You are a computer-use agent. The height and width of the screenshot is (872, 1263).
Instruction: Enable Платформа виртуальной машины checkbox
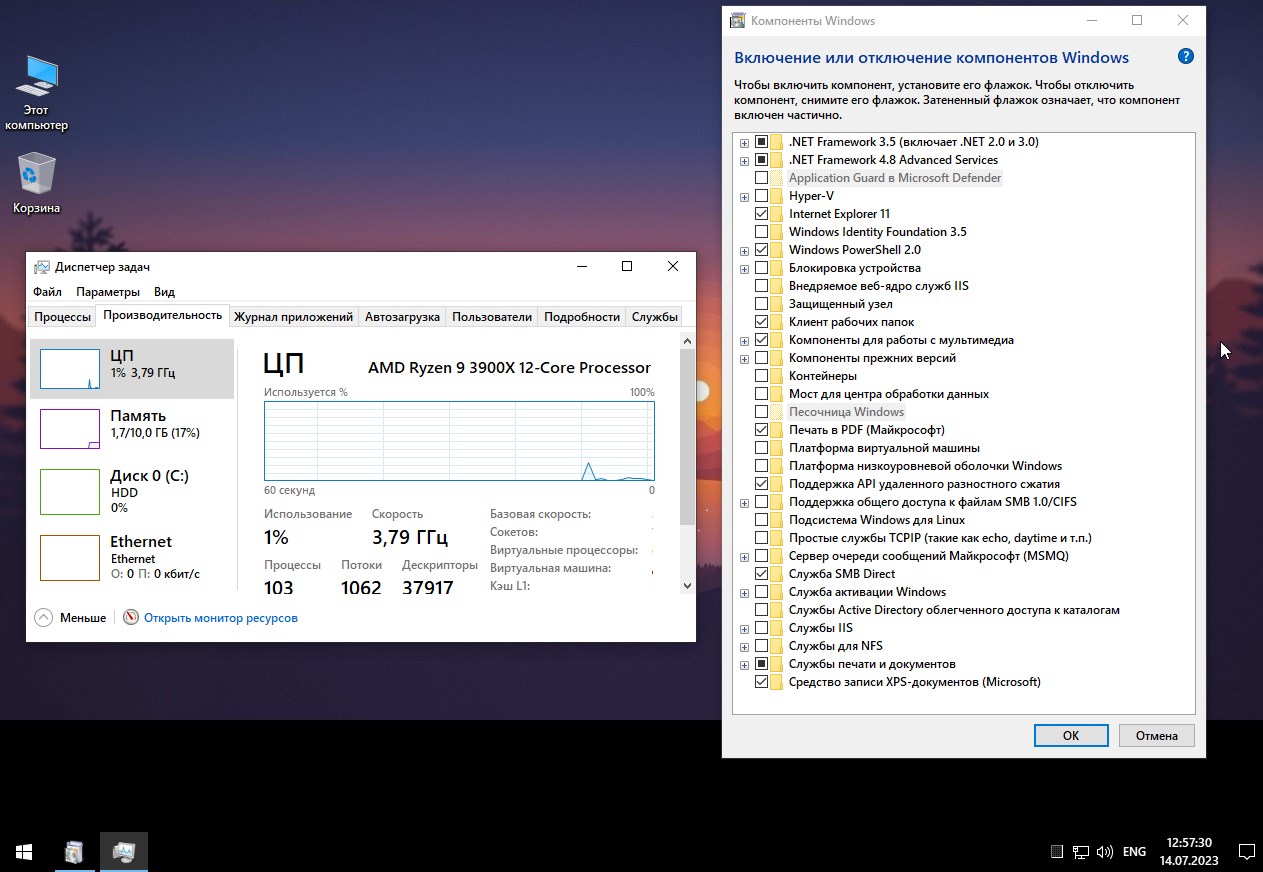click(x=762, y=448)
